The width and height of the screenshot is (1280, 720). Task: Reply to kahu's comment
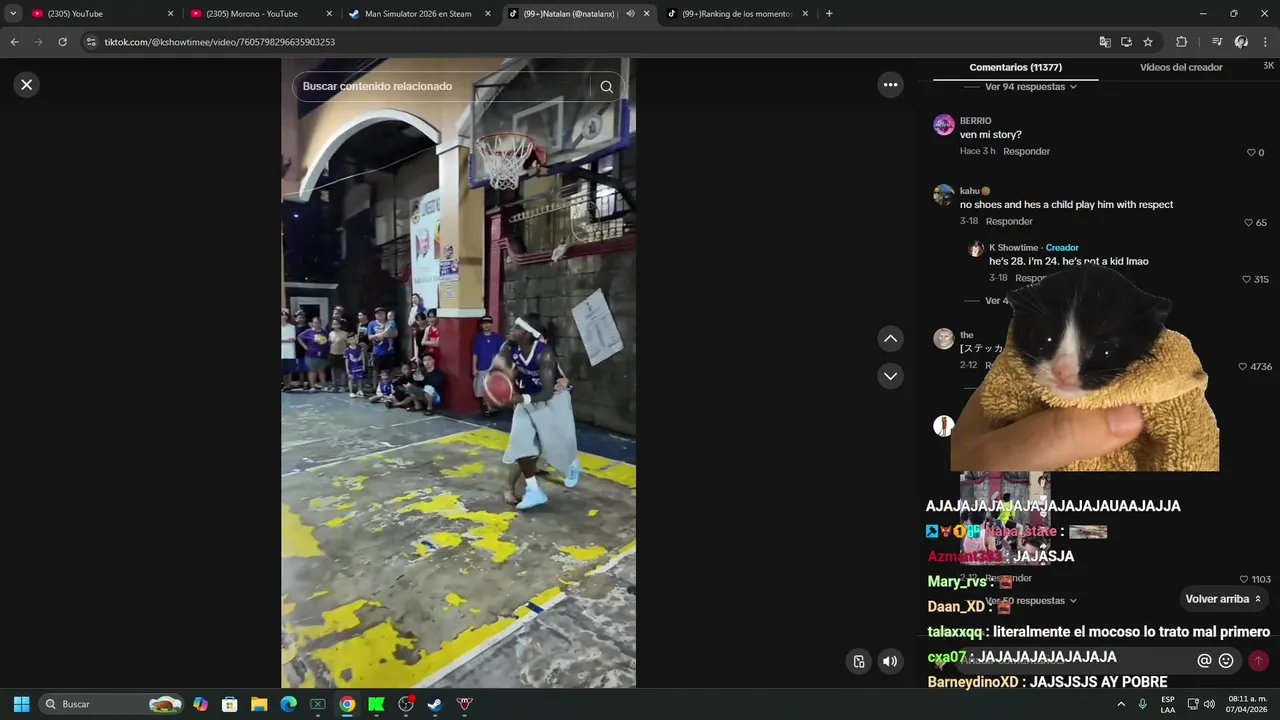pos(1009,222)
